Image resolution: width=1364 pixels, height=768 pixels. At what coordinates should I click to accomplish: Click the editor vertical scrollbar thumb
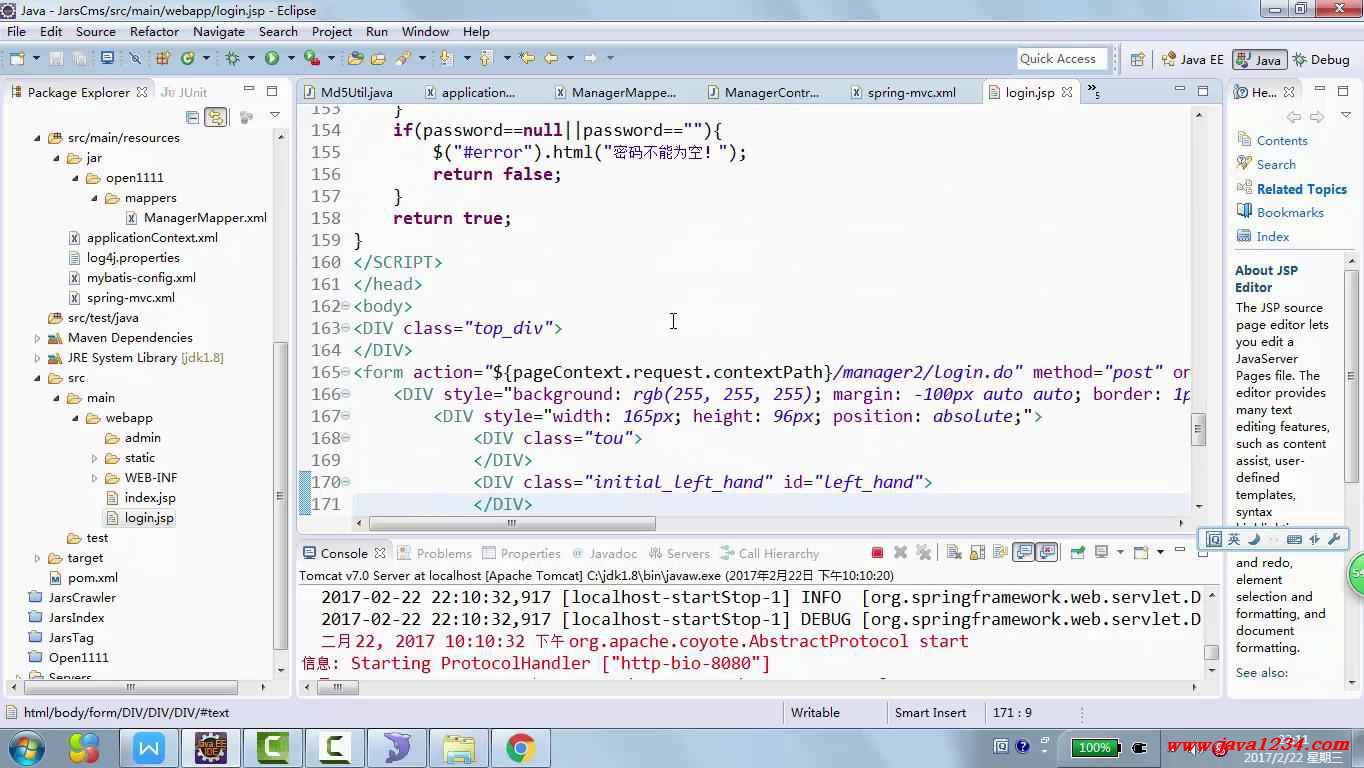1198,430
